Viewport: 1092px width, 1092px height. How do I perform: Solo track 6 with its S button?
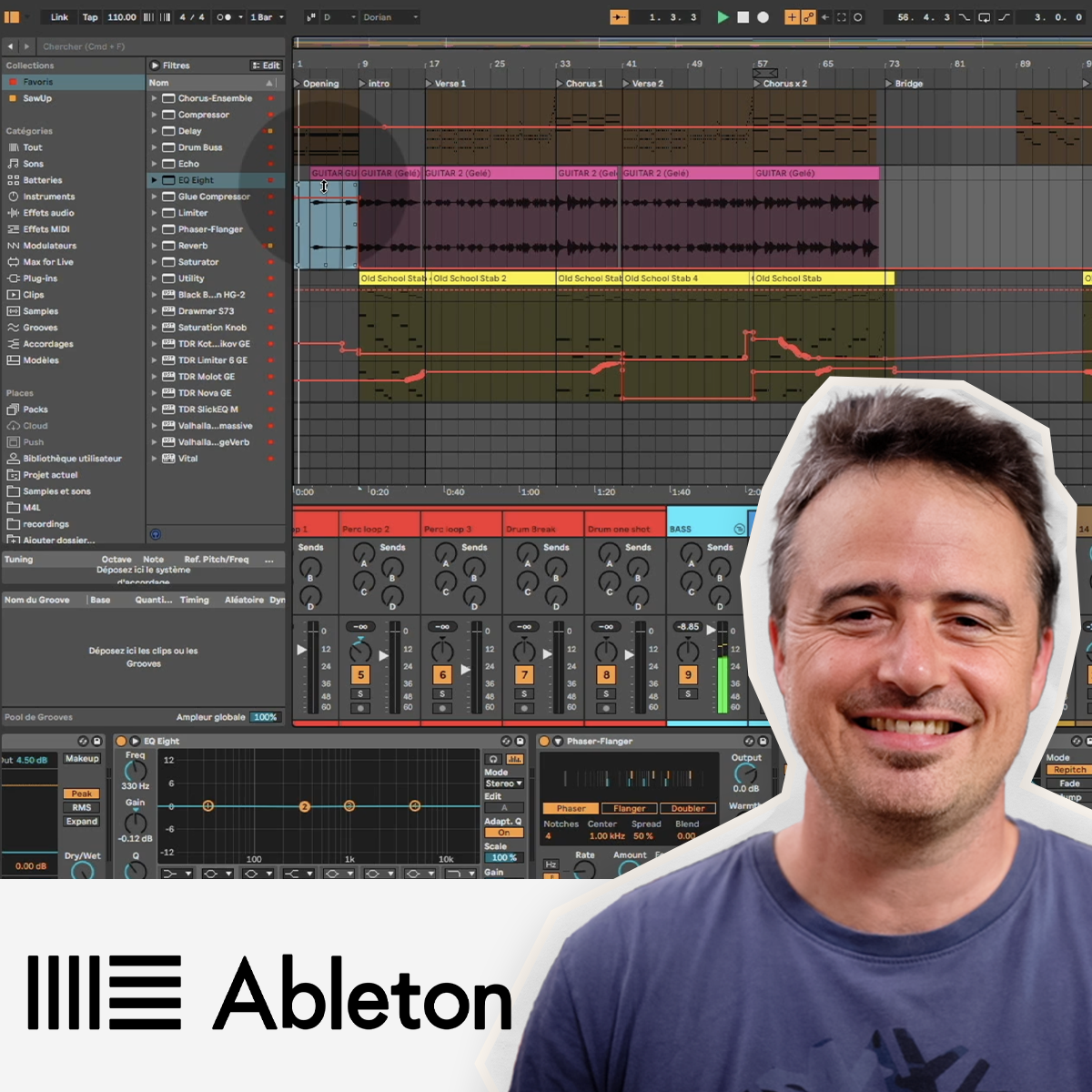[x=442, y=693]
